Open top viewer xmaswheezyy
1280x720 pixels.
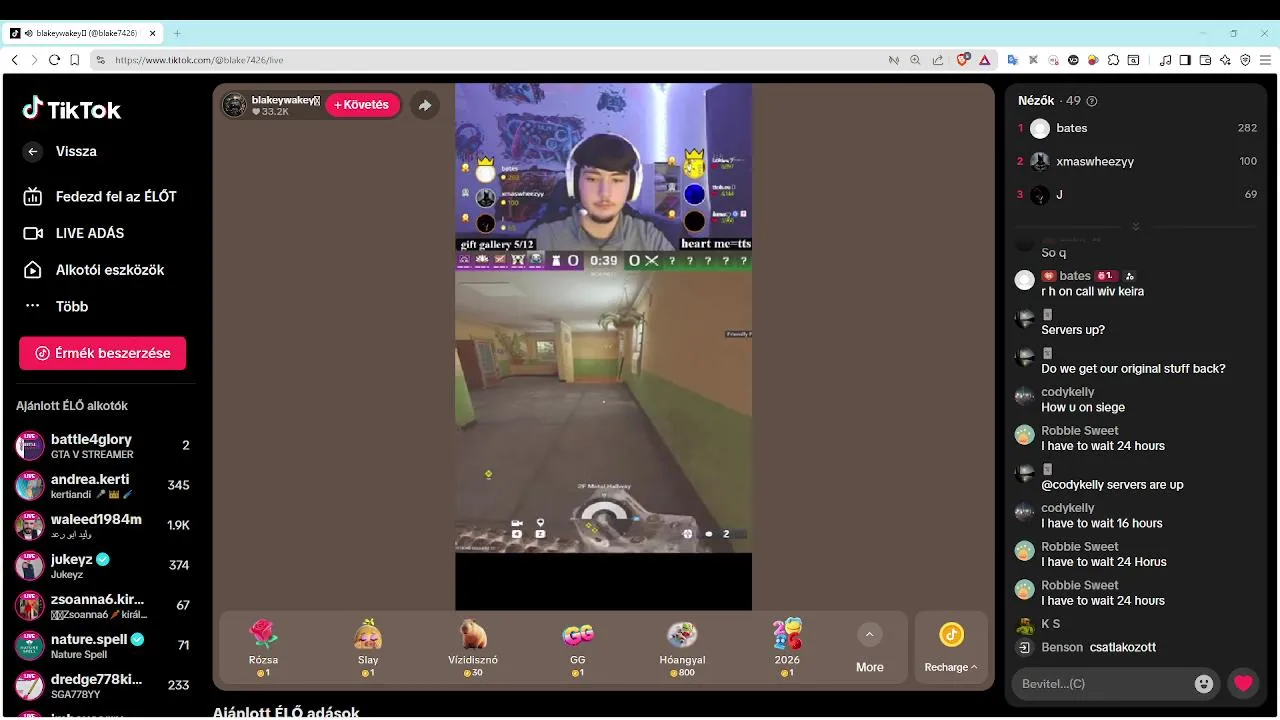tap(1137, 161)
